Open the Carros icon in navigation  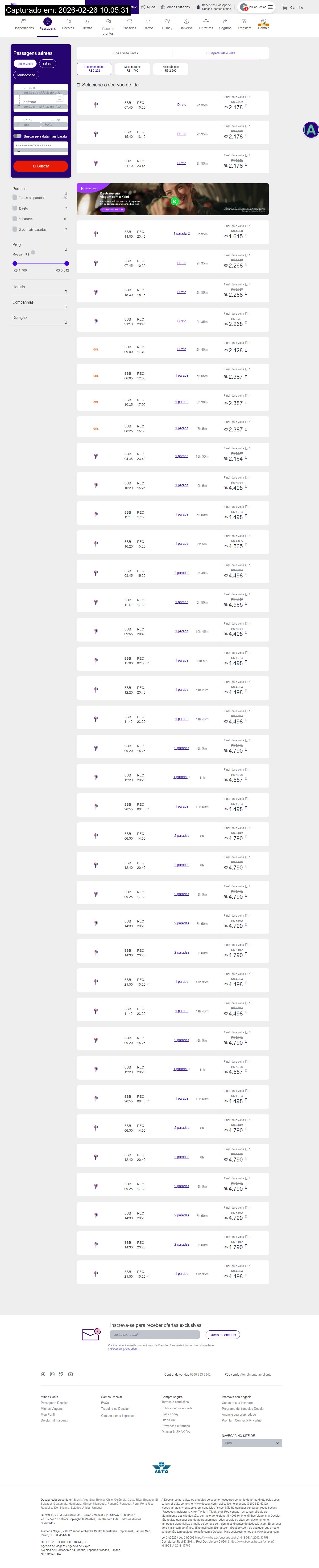click(148, 21)
